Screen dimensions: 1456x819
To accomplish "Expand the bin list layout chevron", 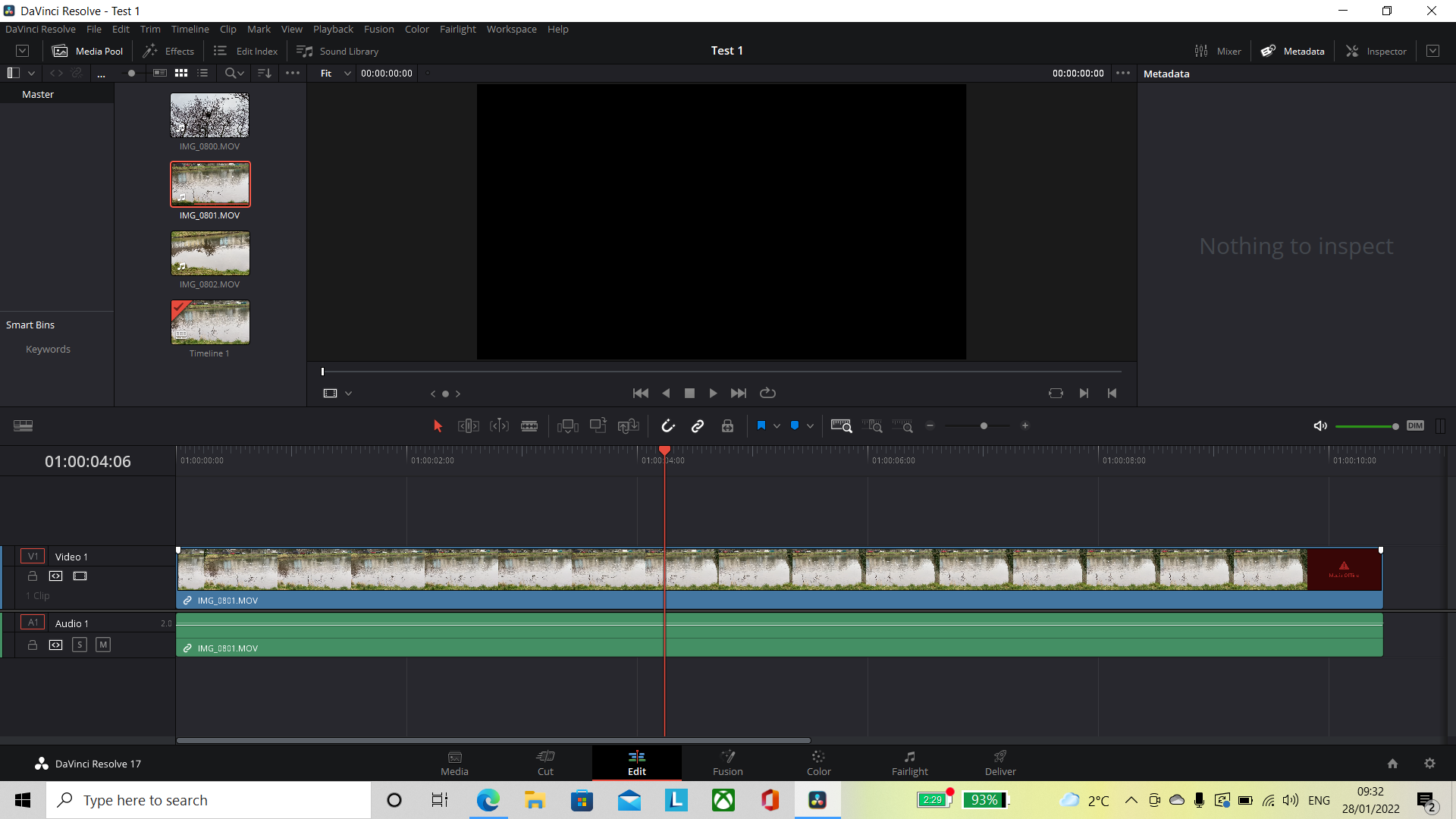I will coord(31,74).
